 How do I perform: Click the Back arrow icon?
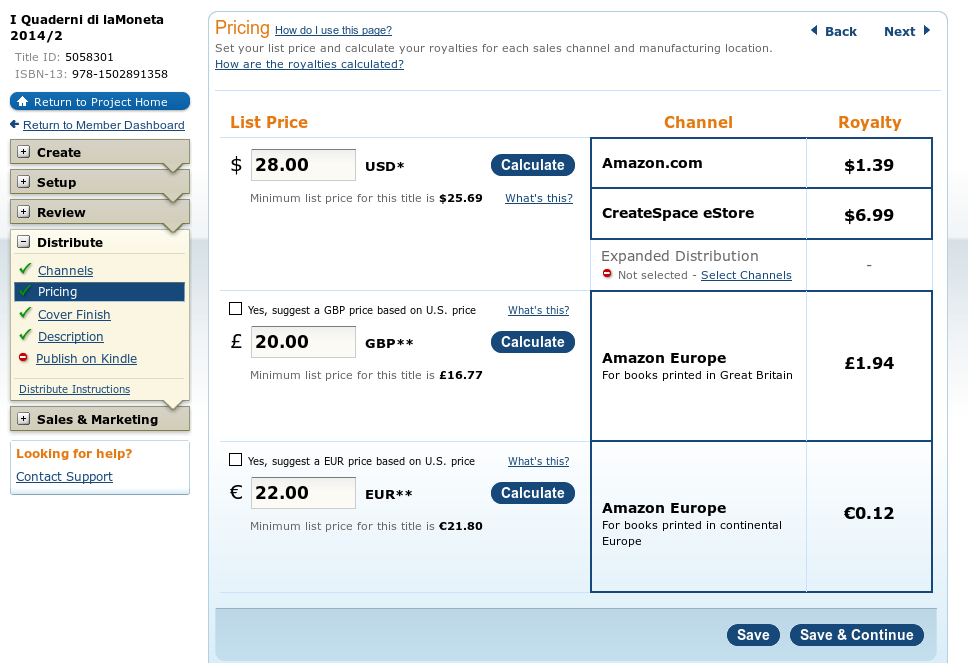(x=814, y=30)
